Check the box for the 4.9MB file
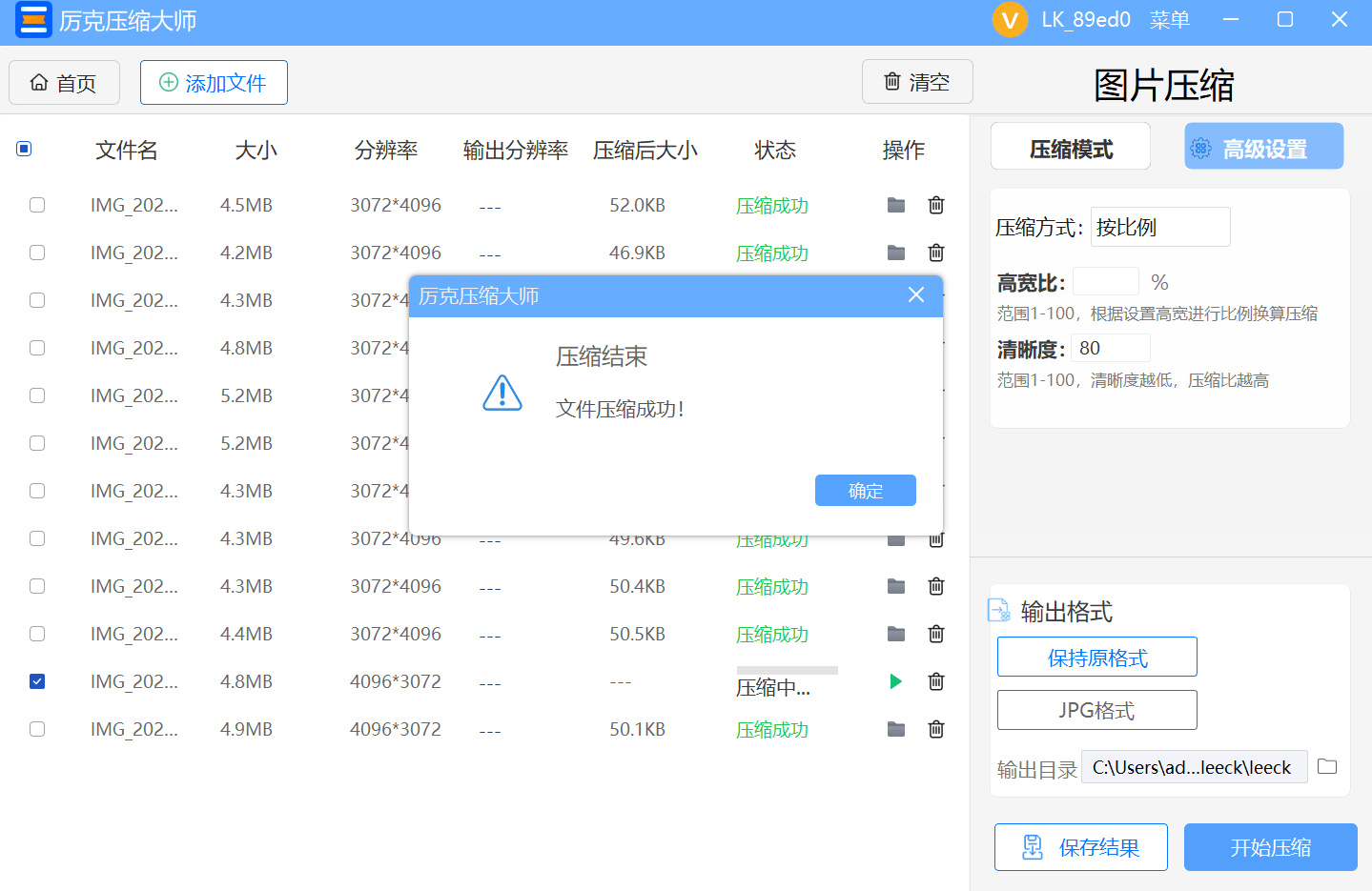 37,729
